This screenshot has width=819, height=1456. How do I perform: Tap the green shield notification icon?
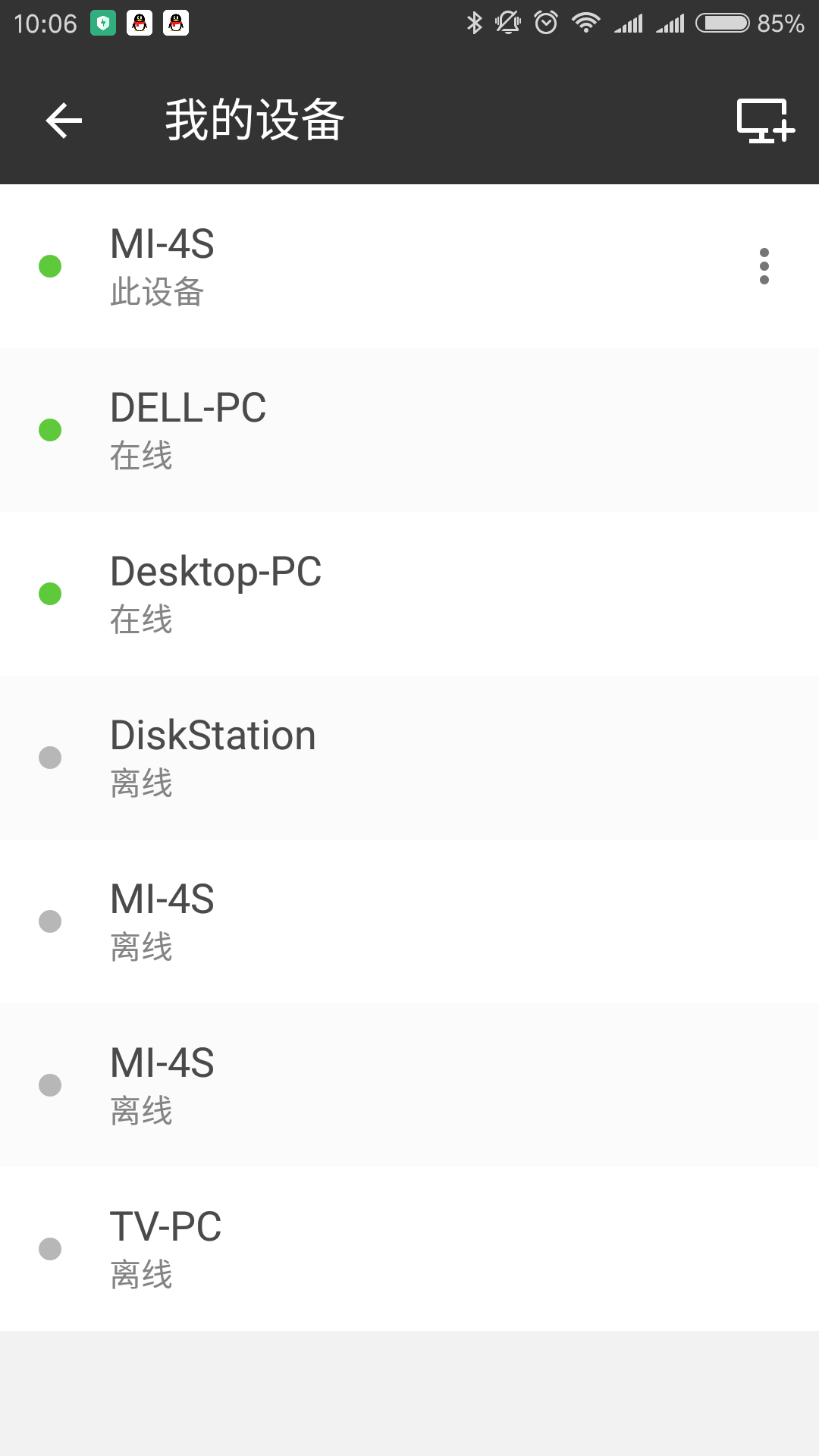[103, 24]
